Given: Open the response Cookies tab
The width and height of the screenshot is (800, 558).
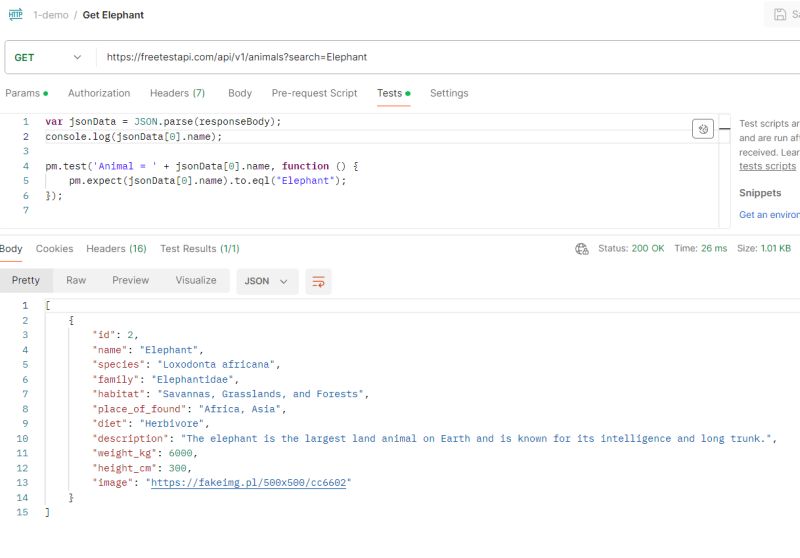Looking at the screenshot, I should tap(55, 249).
